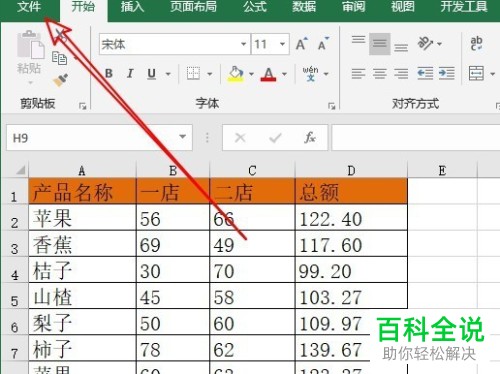Click the wén phonetic guide icon
Image resolution: width=500 pixels, height=374 pixels.
(310, 74)
